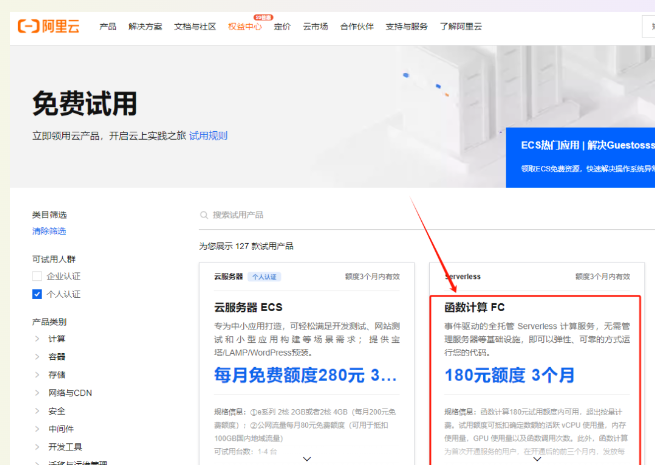Expand the 函数计算 FC card details chevron
The height and width of the screenshot is (465, 655).
pos(537,459)
